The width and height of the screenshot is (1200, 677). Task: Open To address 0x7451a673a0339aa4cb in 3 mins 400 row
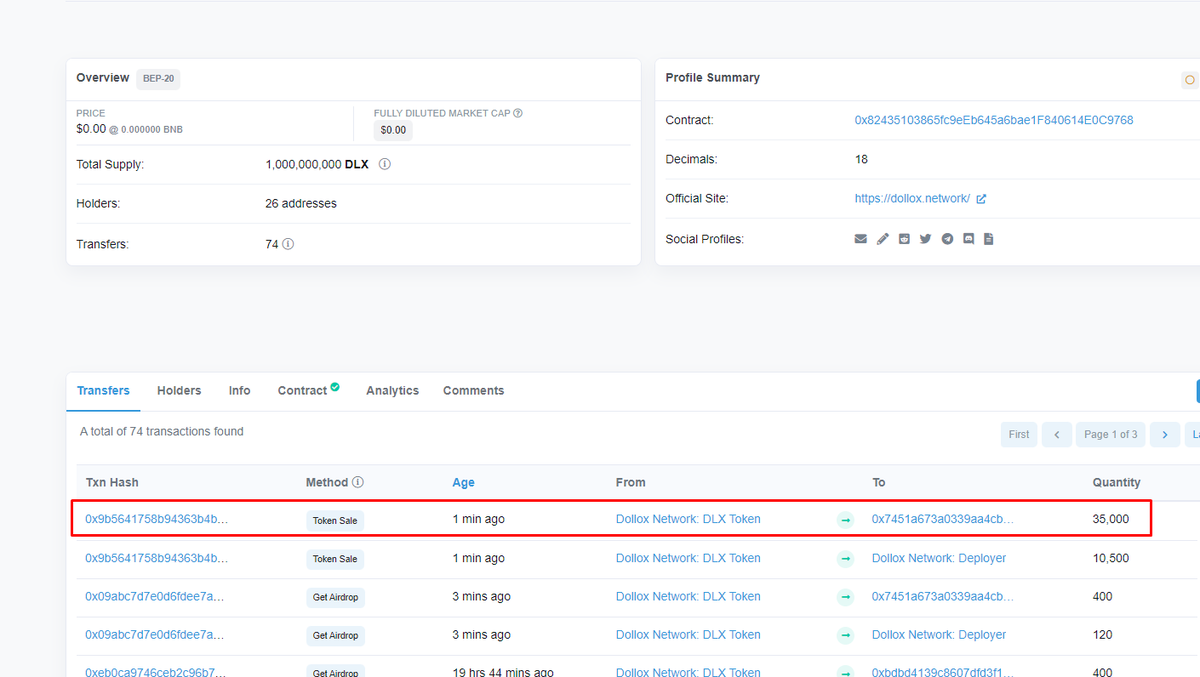(942, 596)
